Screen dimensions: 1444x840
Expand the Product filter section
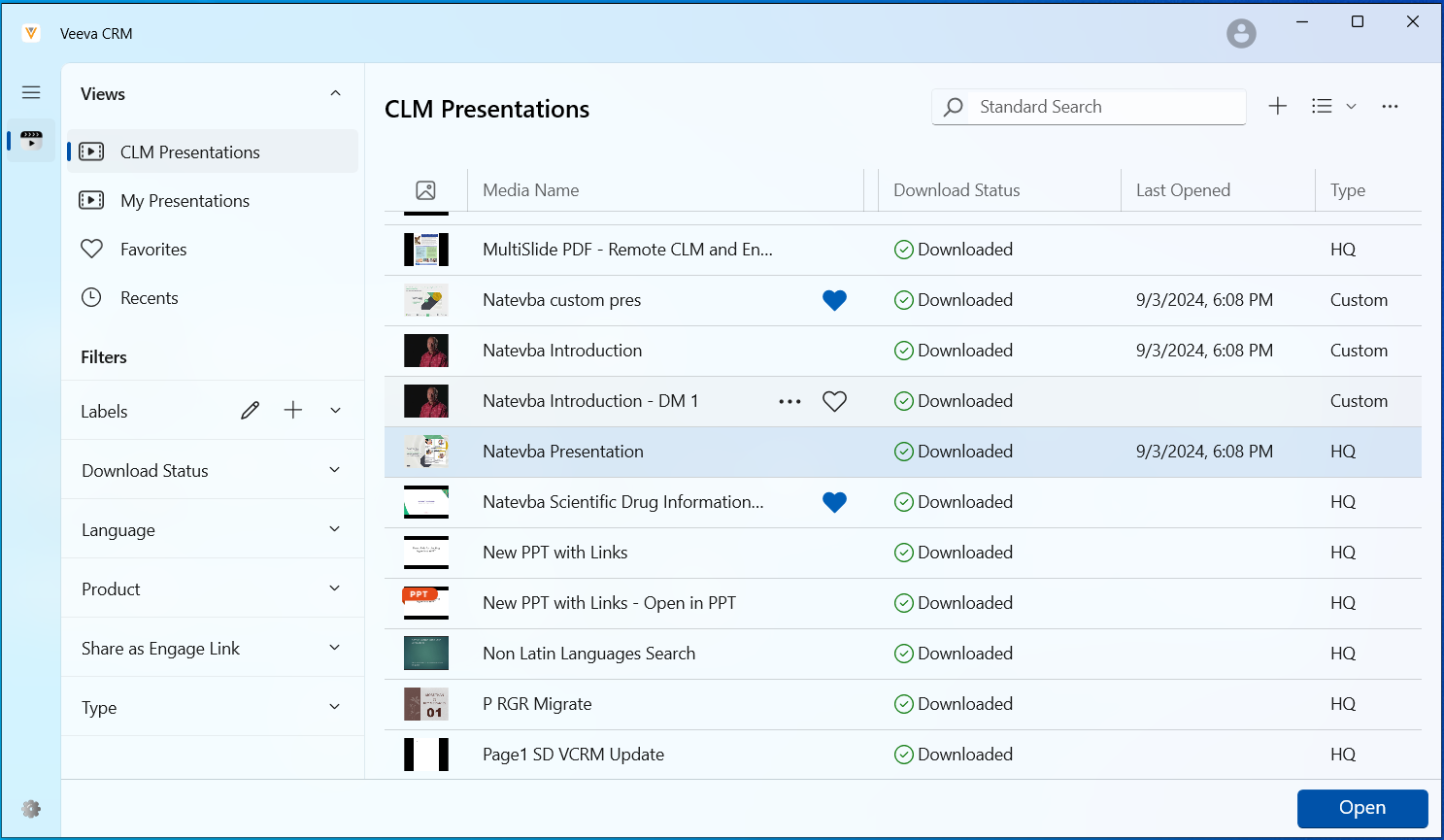tap(334, 588)
